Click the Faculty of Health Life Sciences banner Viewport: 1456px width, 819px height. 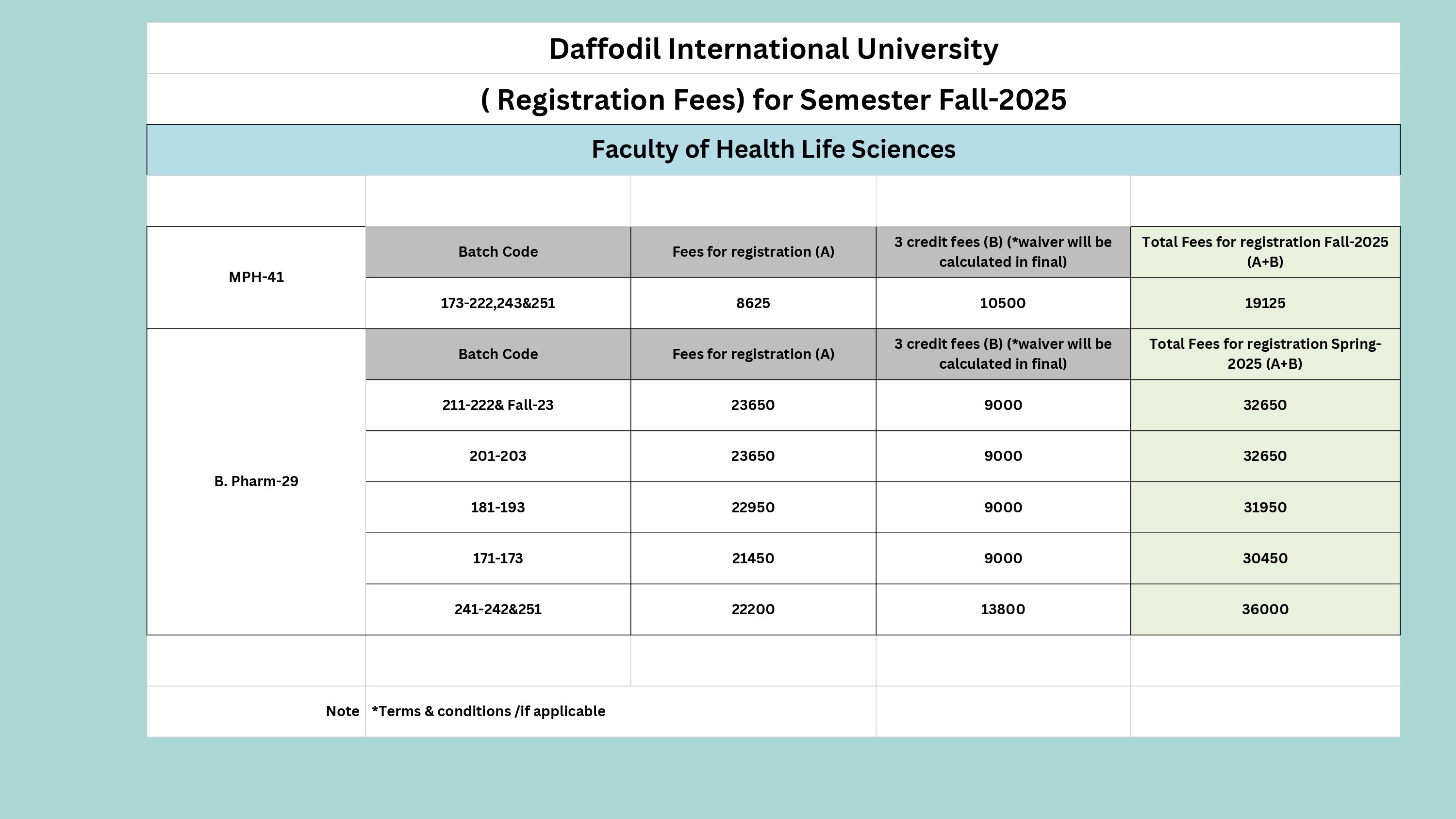(x=773, y=150)
